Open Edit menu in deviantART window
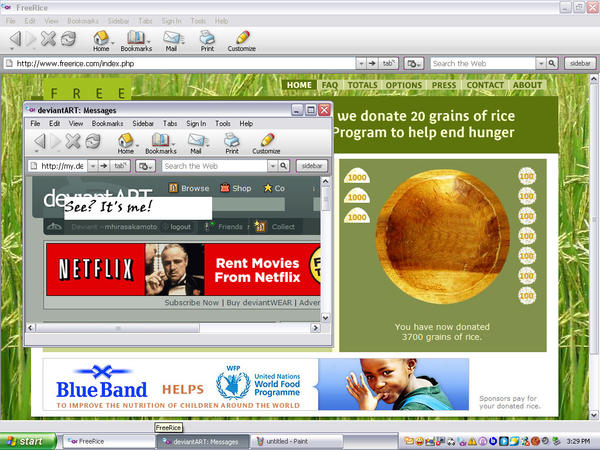 54,124
